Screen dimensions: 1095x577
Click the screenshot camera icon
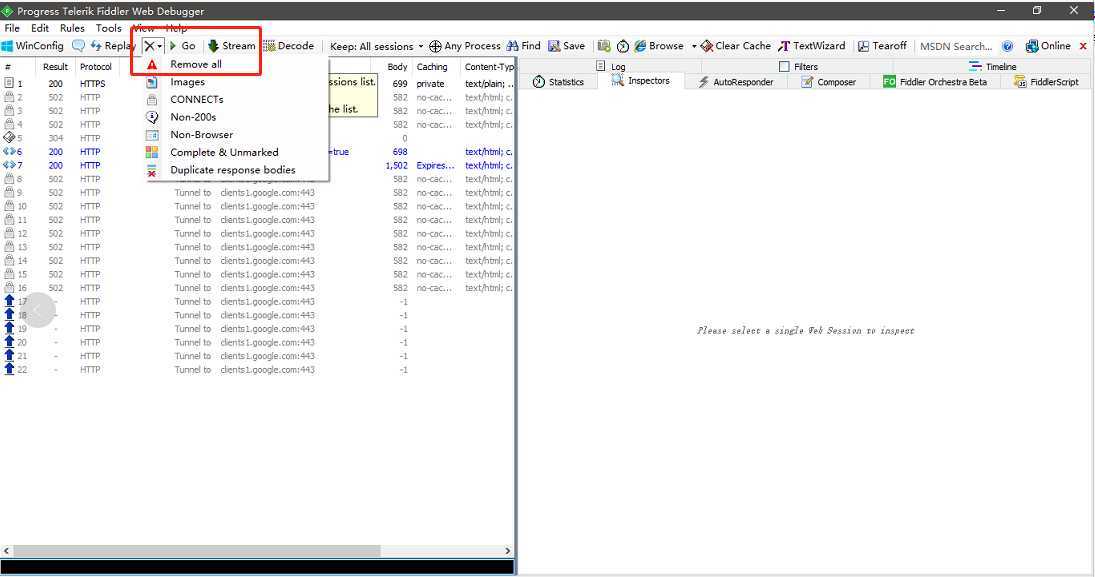click(604, 46)
